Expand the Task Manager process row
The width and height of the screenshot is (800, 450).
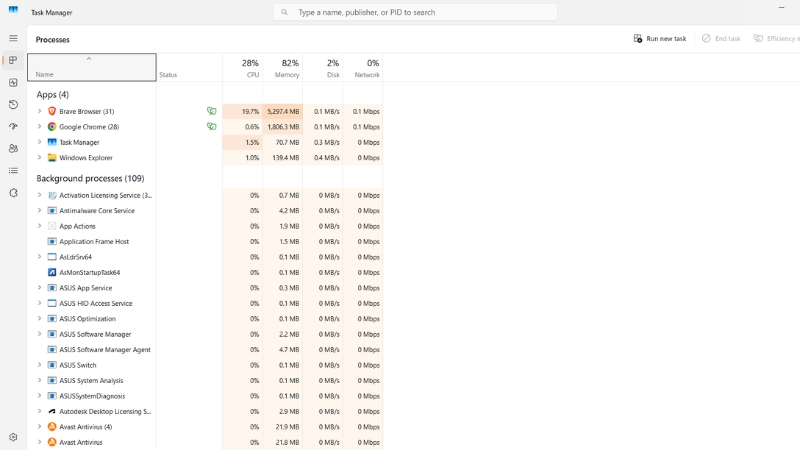click(x=39, y=142)
